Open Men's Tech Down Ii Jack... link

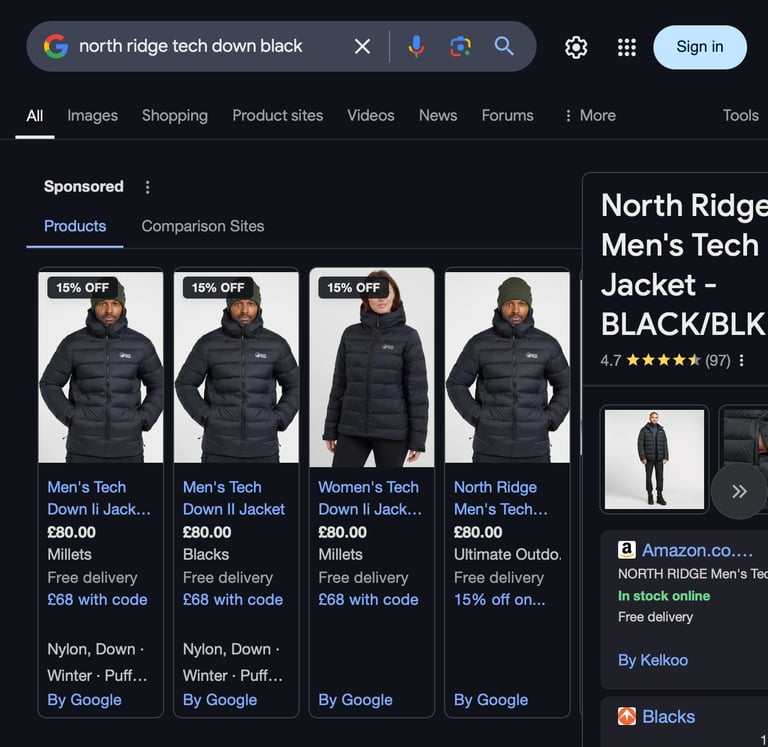click(x=99, y=498)
